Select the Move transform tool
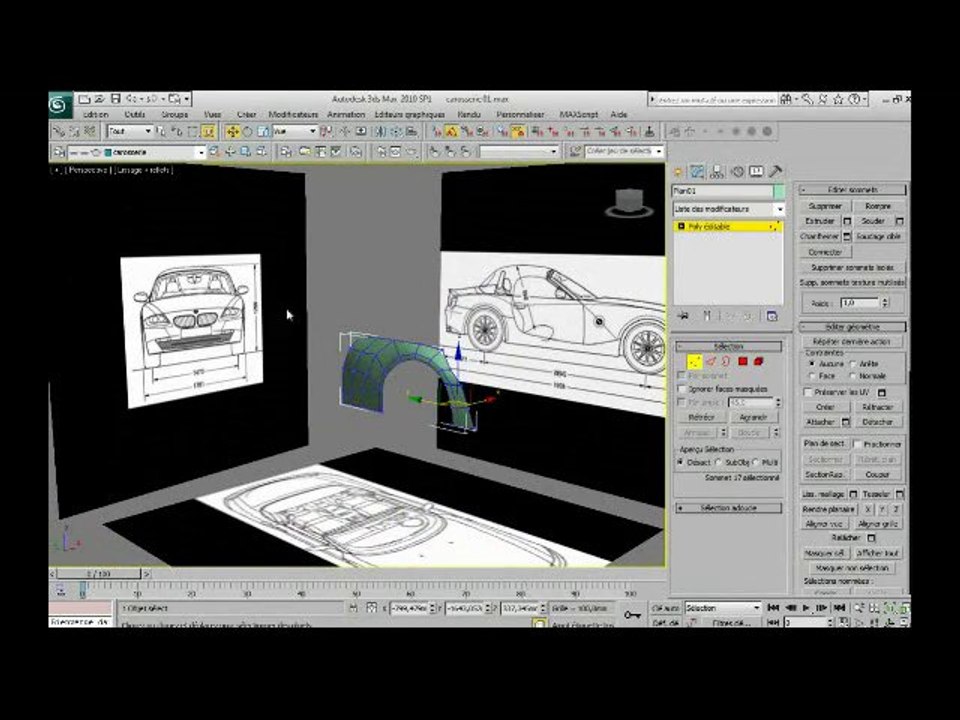 (x=232, y=131)
